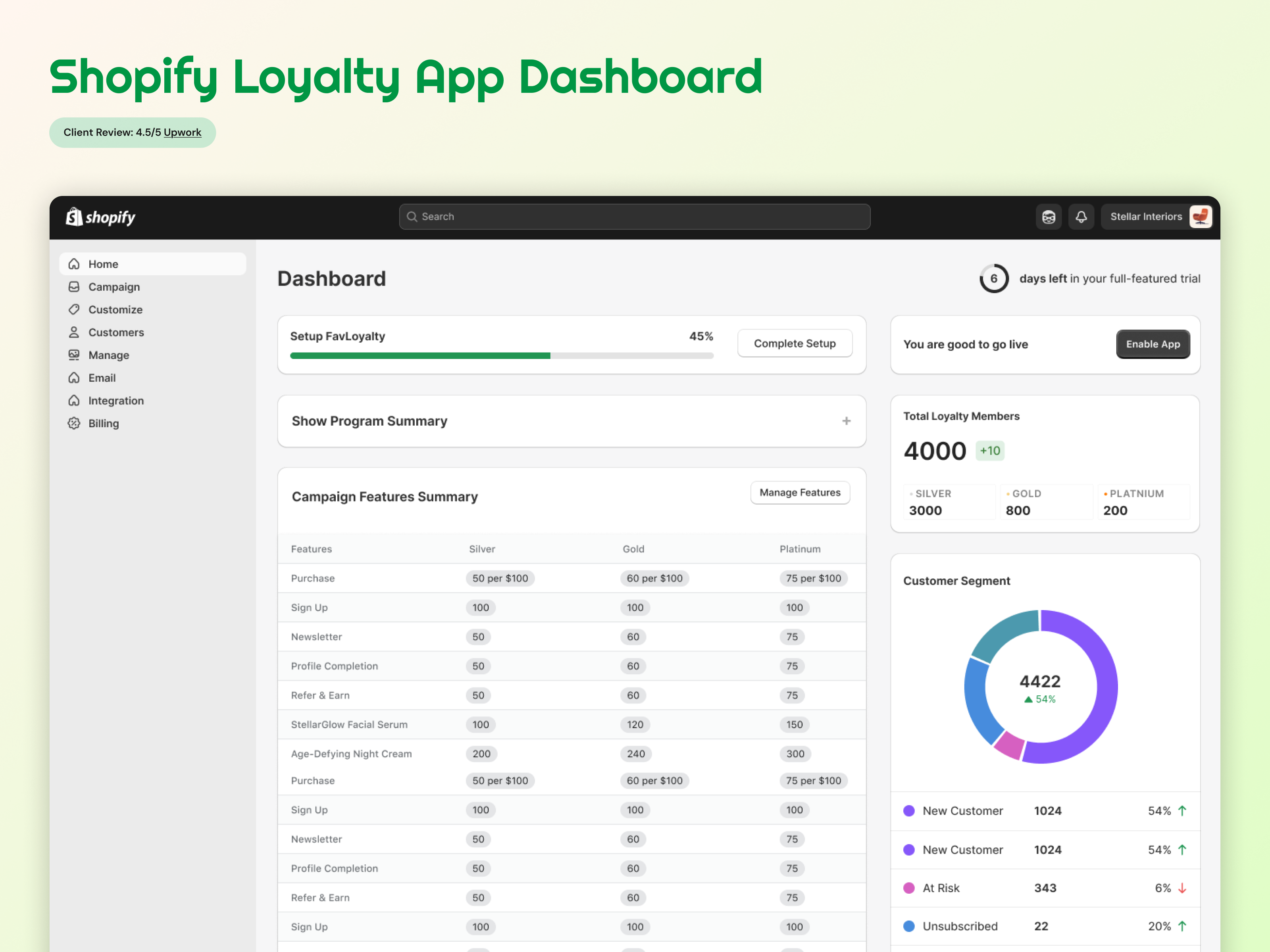This screenshot has height=952, width=1270.
Task: Open notifications via the bell icon
Action: pos(1081,217)
